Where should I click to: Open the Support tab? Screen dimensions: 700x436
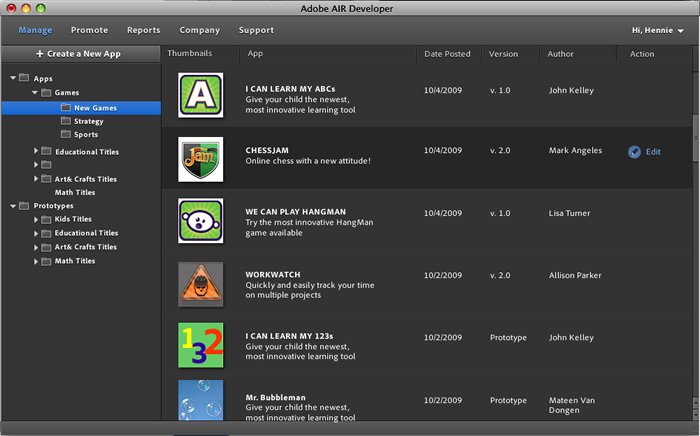click(256, 30)
